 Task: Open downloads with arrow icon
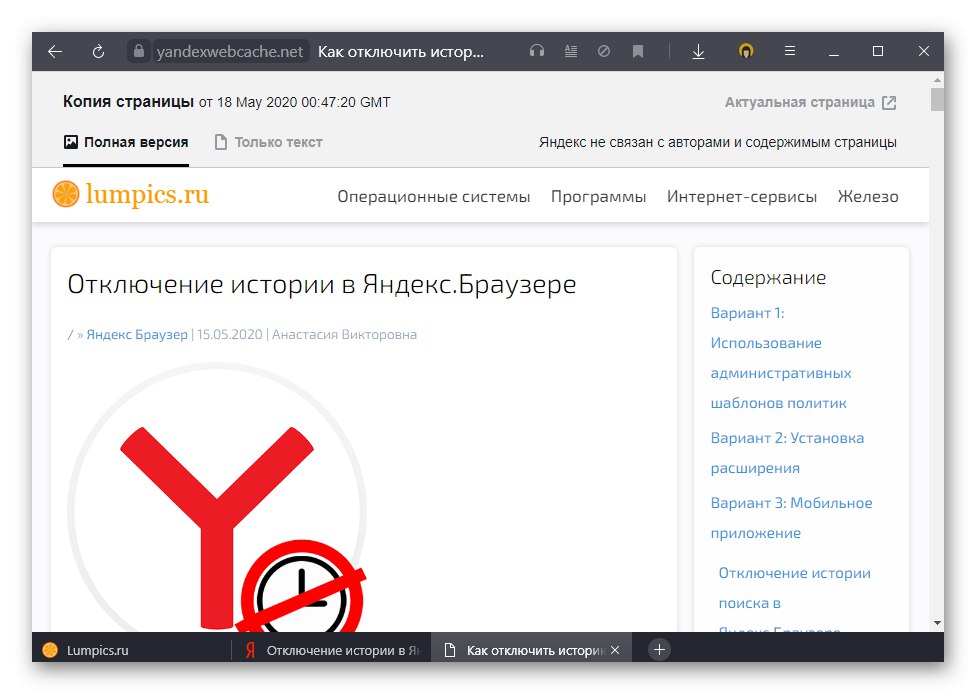(x=698, y=51)
